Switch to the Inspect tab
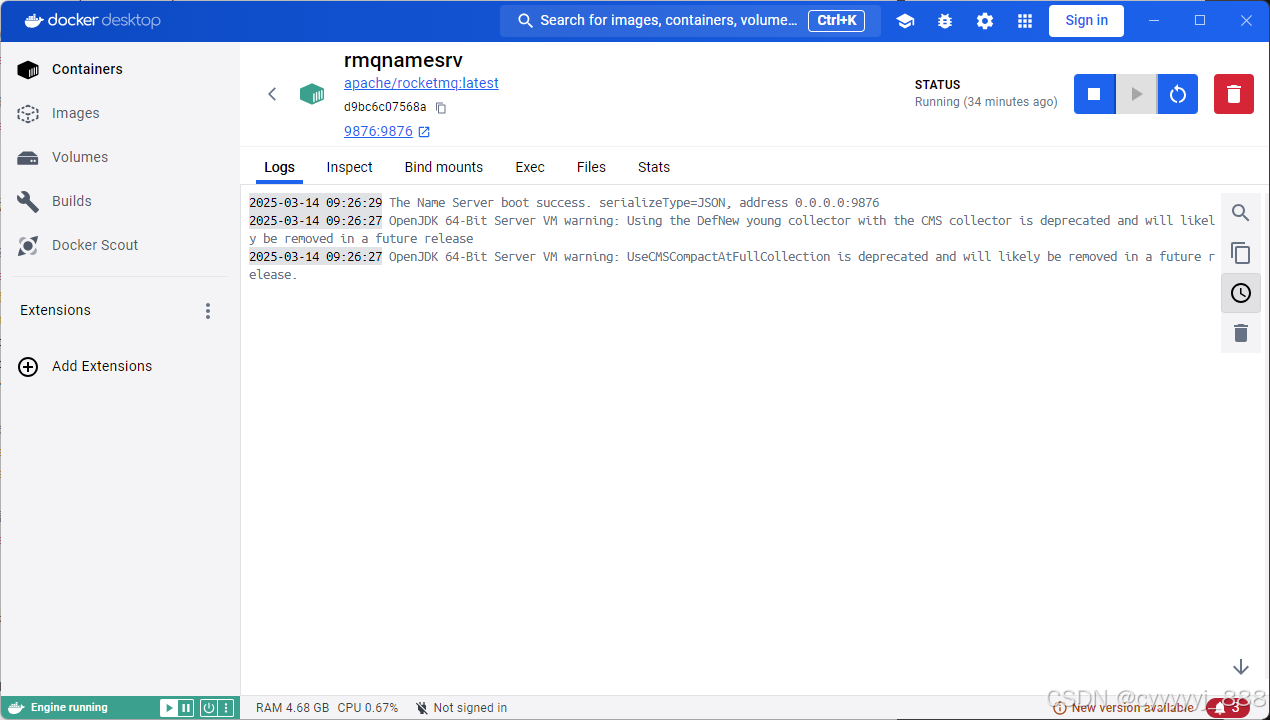Image resolution: width=1270 pixels, height=720 pixels. click(348, 167)
